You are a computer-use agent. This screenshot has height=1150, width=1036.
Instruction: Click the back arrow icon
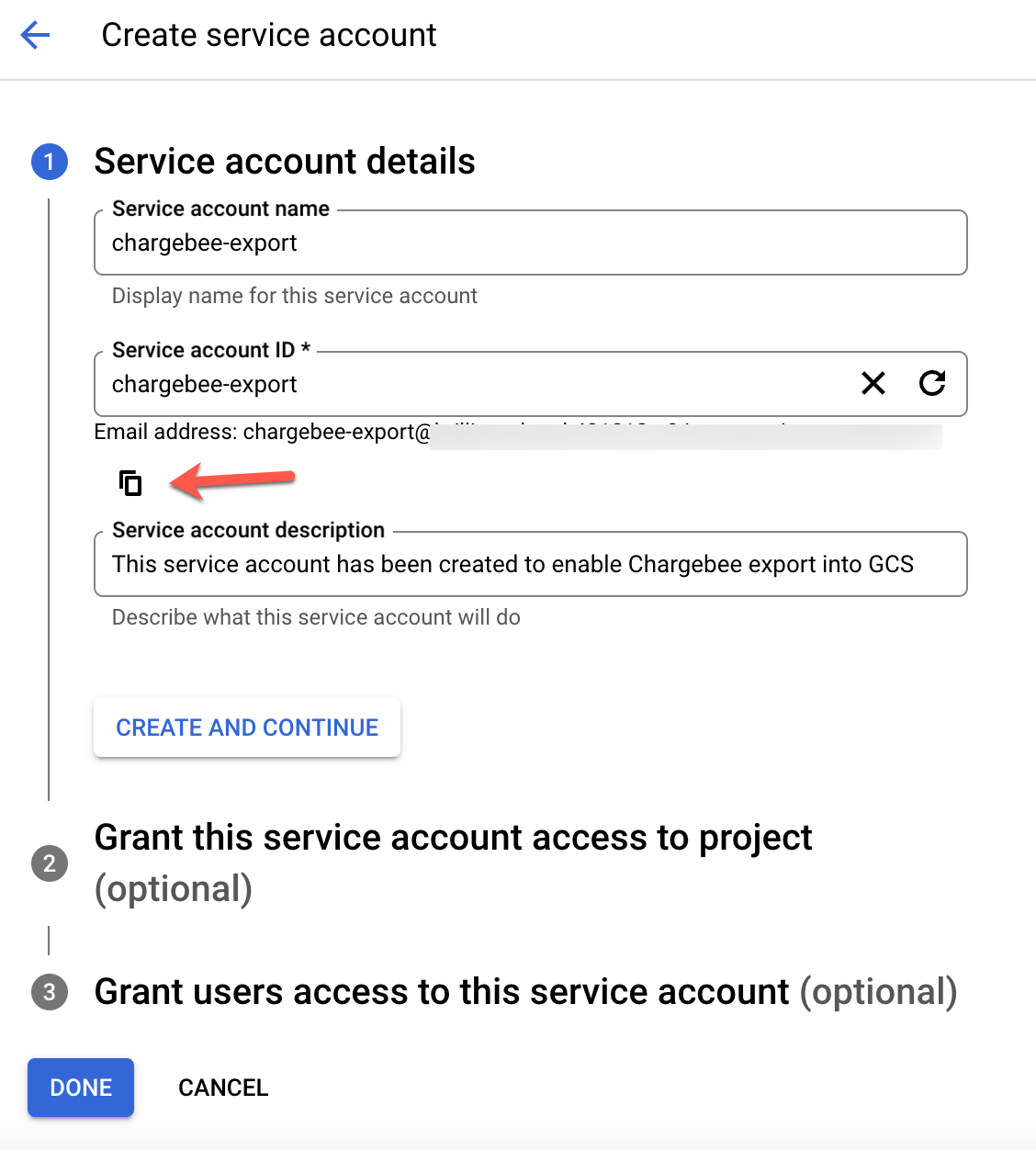pyautogui.click(x=35, y=36)
